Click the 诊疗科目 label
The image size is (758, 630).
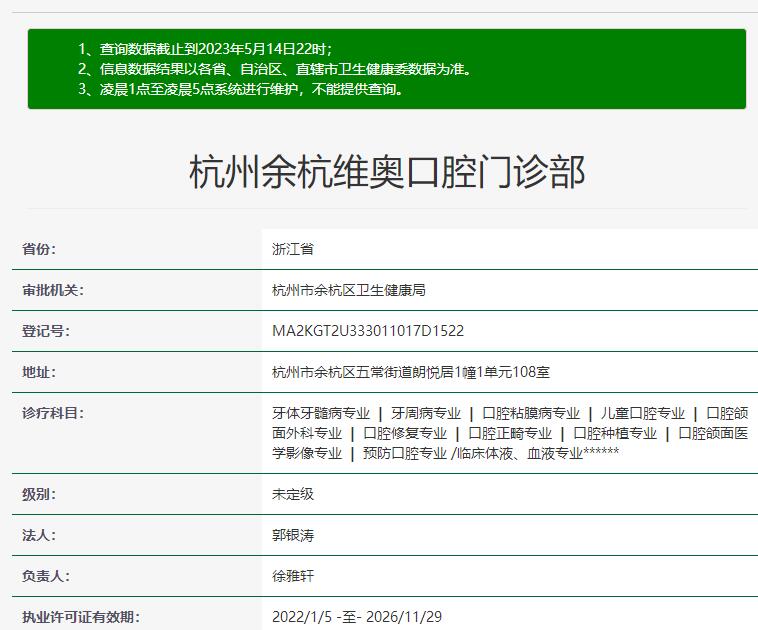(53, 413)
